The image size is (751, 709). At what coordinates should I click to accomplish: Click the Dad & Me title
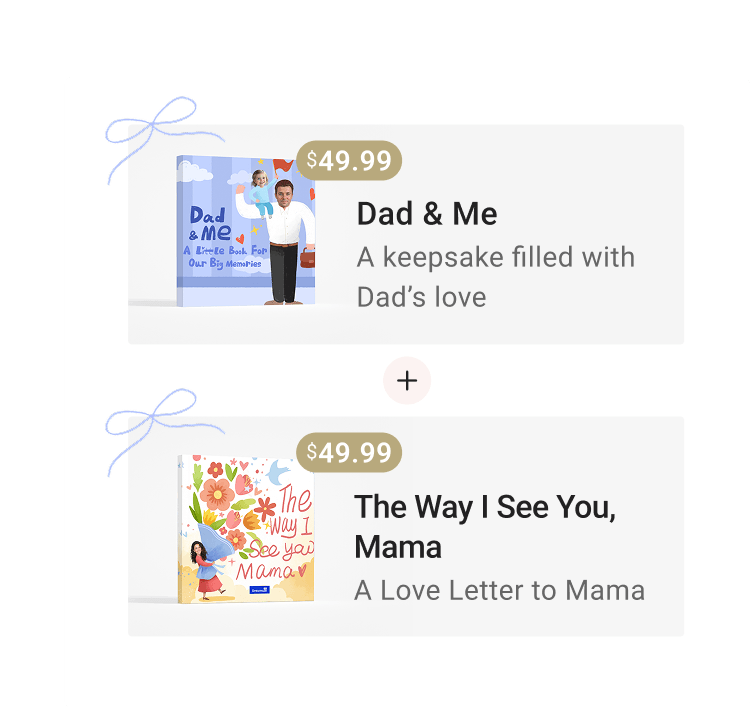coord(427,214)
